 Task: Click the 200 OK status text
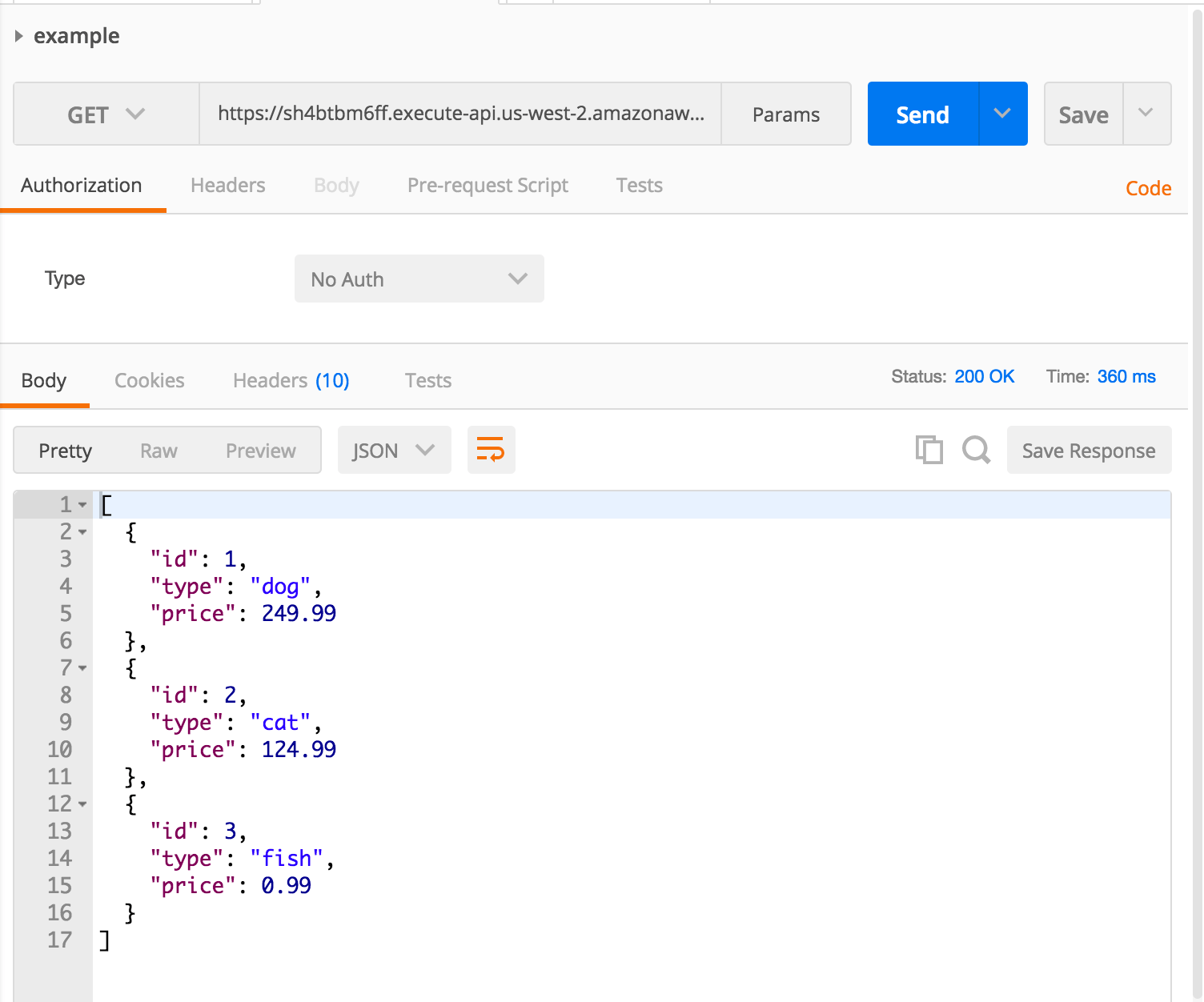(984, 376)
